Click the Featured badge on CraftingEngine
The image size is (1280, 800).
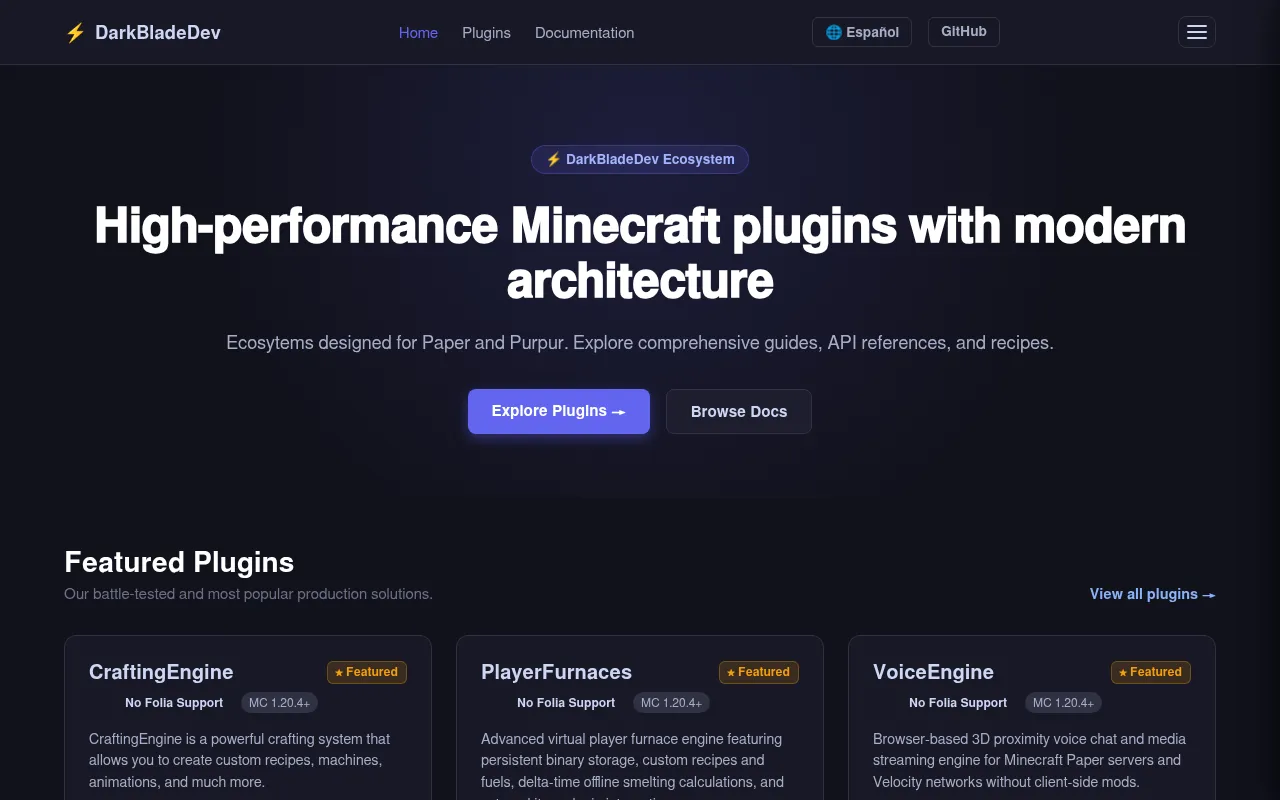[x=367, y=672]
